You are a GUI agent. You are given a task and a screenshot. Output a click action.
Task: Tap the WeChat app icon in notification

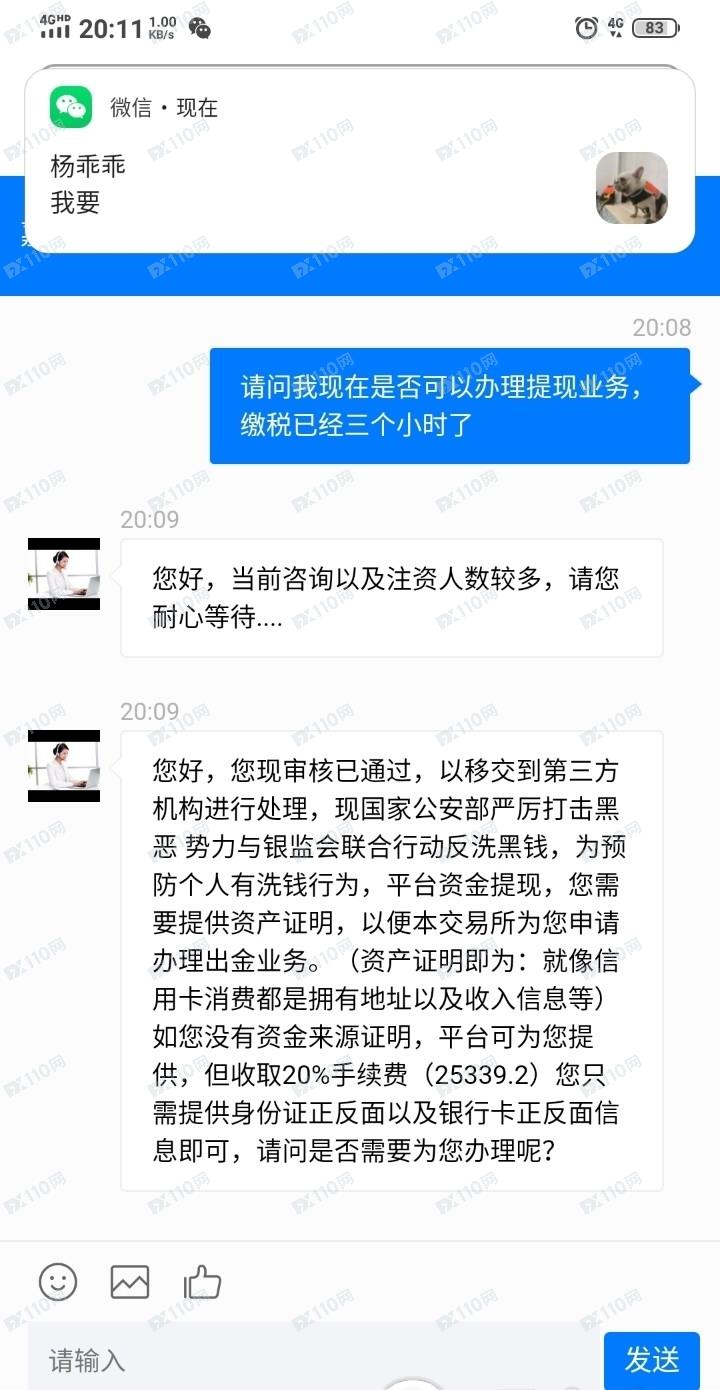pos(71,107)
